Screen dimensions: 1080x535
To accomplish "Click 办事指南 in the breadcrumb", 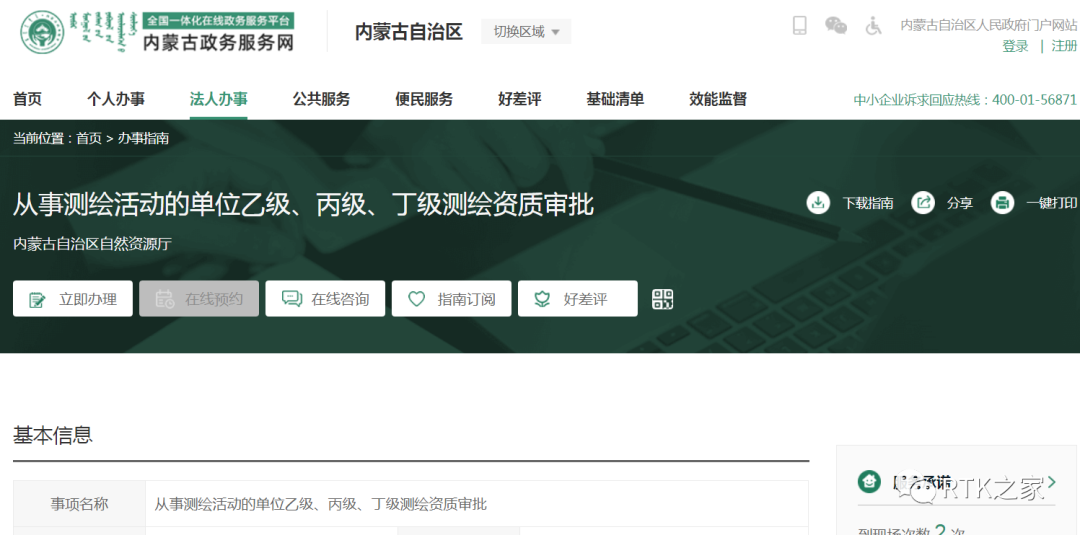I will [x=143, y=138].
